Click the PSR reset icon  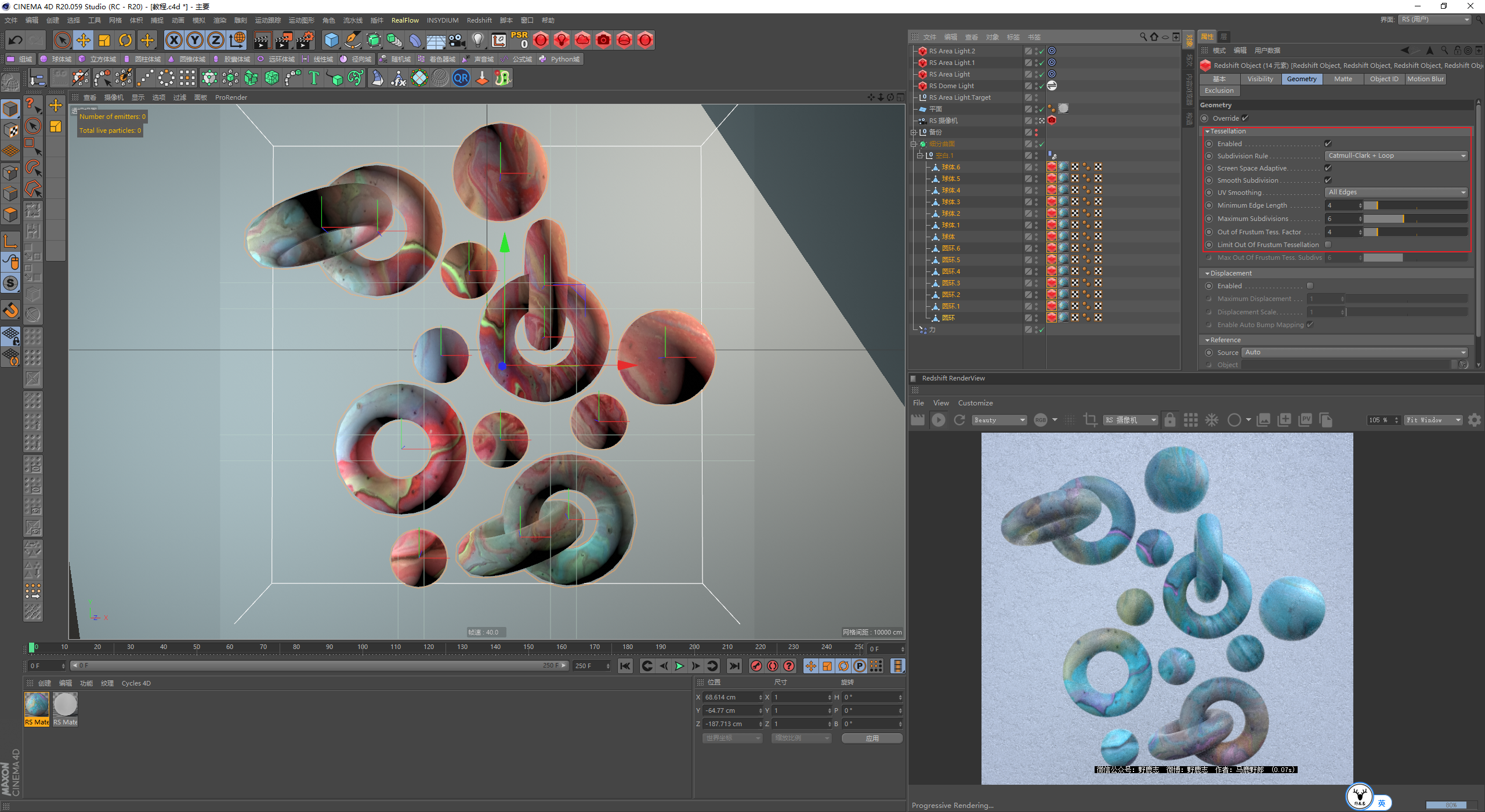pyautogui.click(x=519, y=40)
